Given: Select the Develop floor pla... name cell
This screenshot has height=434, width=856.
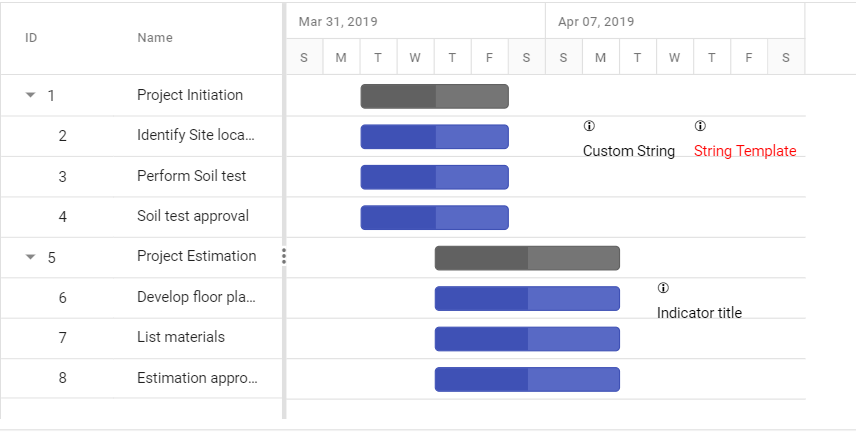Looking at the screenshot, I should pos(197,297).
